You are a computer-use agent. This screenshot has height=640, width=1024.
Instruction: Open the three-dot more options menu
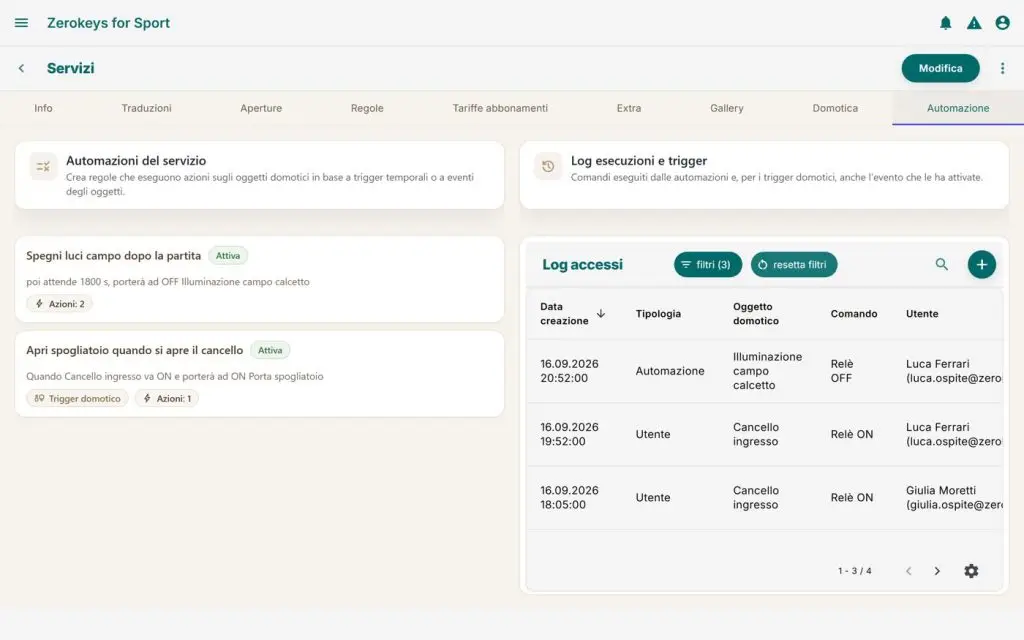tap(1002, 68)
